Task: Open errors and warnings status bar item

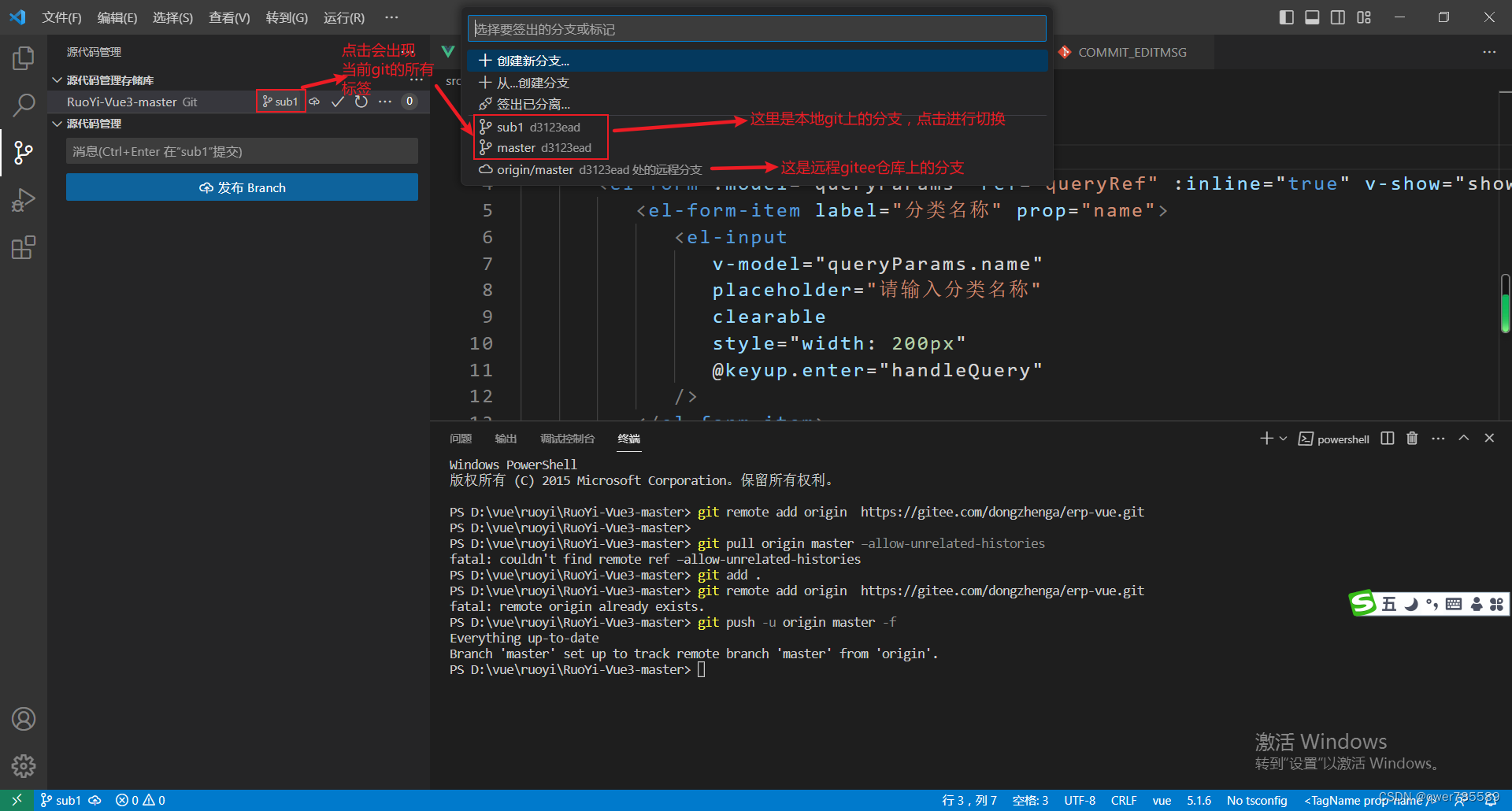Action: tap(140, 800)
